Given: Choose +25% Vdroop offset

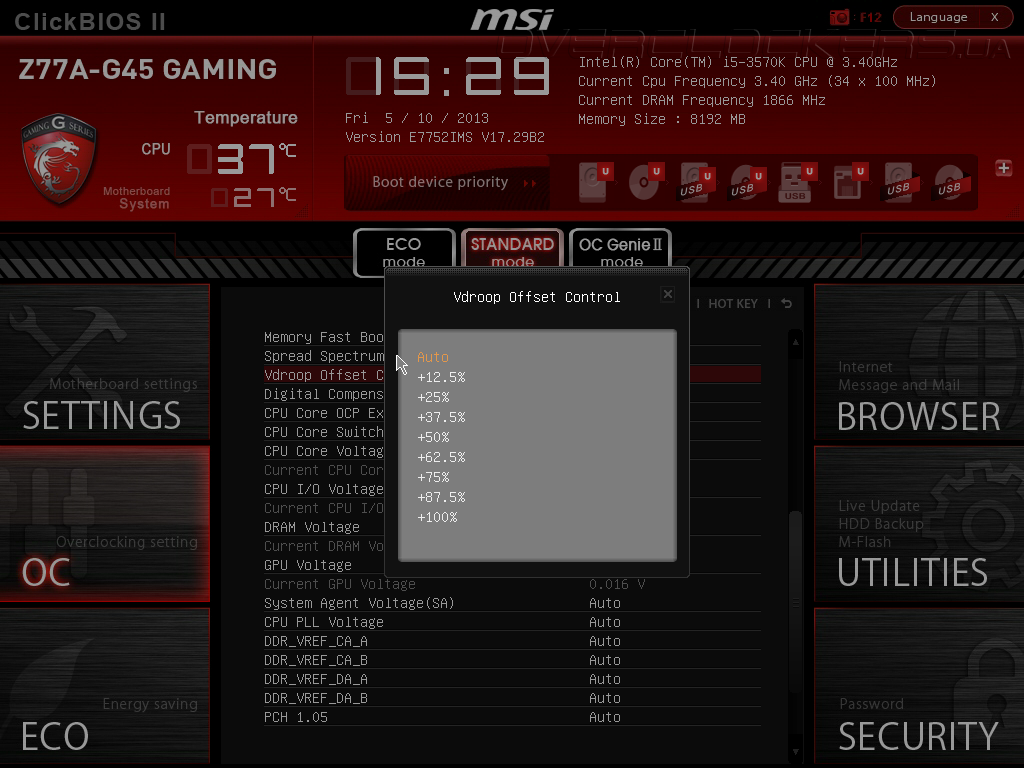Looking at the screenshot, I should click(x=433, y=397).
